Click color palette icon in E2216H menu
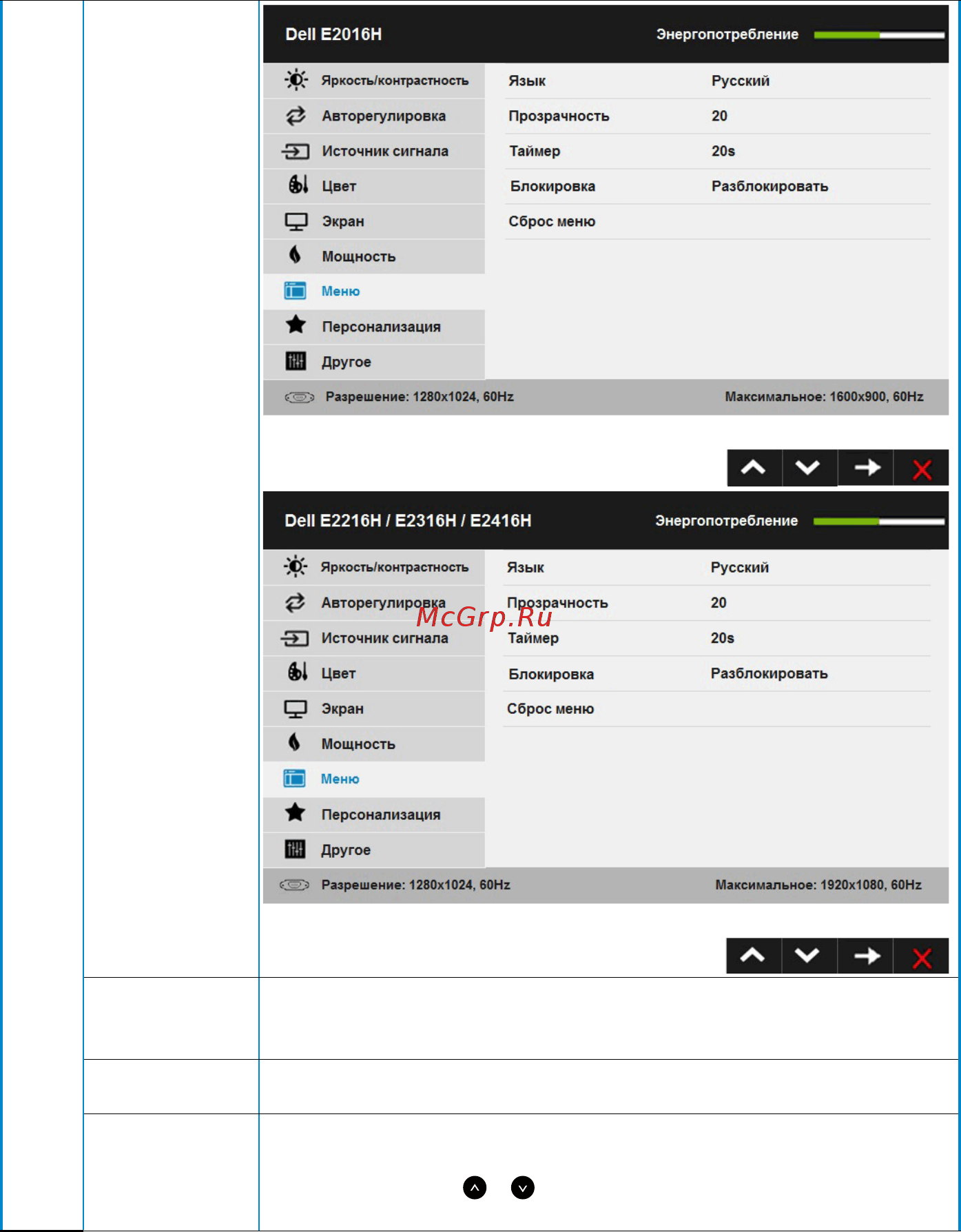The height and width of the screenshot is (1232, 961). (x=297, y=671)
